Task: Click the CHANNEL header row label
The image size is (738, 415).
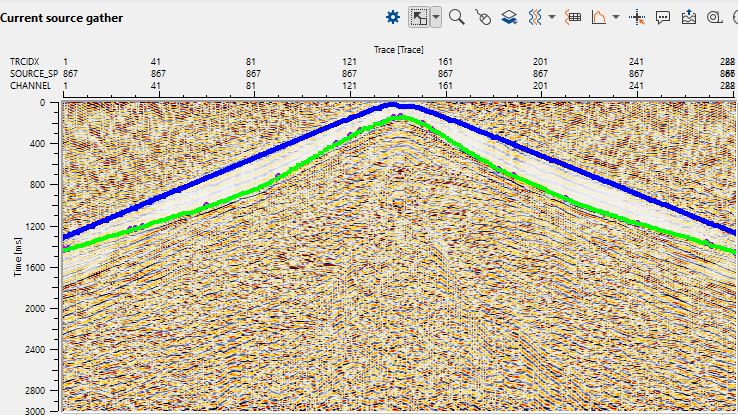Action: (30, 86)
